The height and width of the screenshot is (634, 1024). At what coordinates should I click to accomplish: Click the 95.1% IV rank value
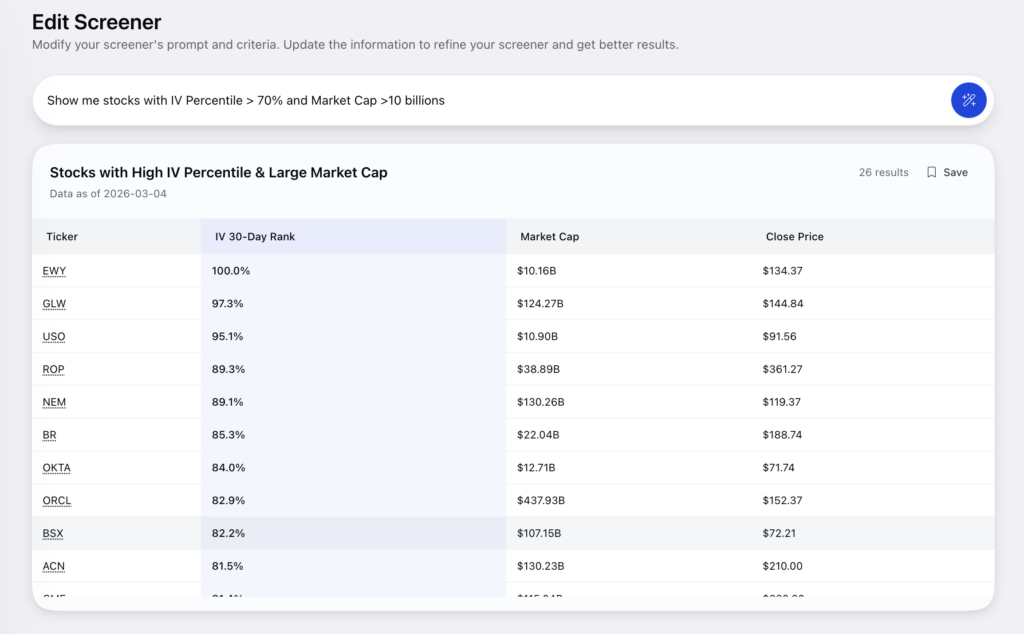(227, 336)
